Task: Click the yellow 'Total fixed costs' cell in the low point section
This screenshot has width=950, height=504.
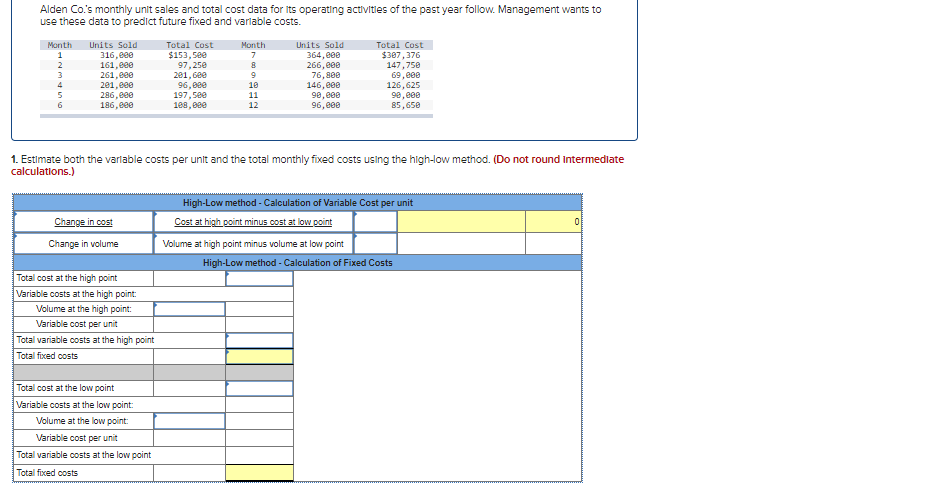Action: (259, 472)
